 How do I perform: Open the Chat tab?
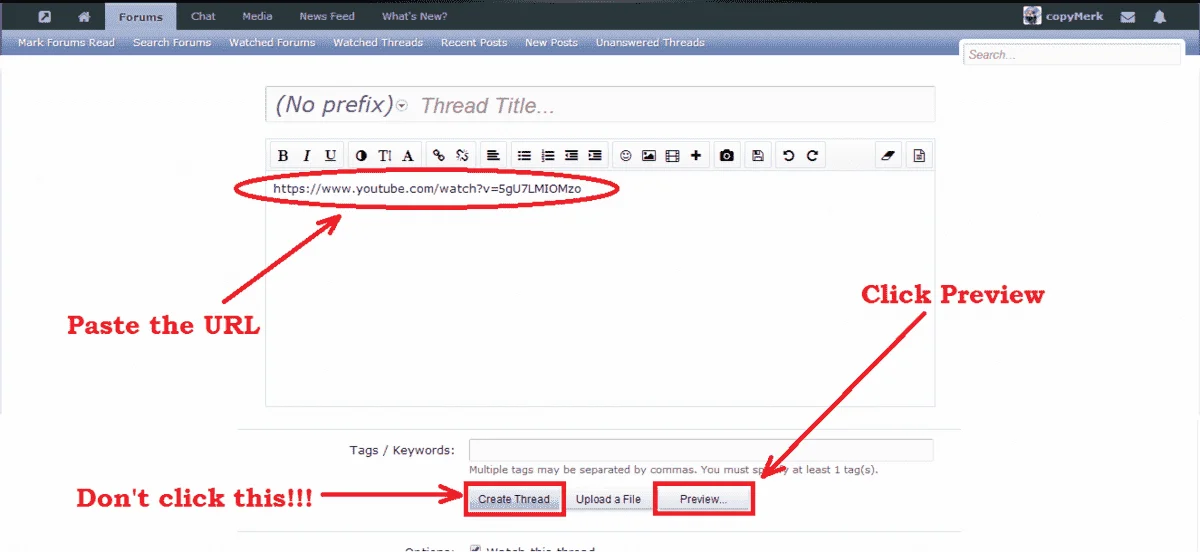[203, 16]
